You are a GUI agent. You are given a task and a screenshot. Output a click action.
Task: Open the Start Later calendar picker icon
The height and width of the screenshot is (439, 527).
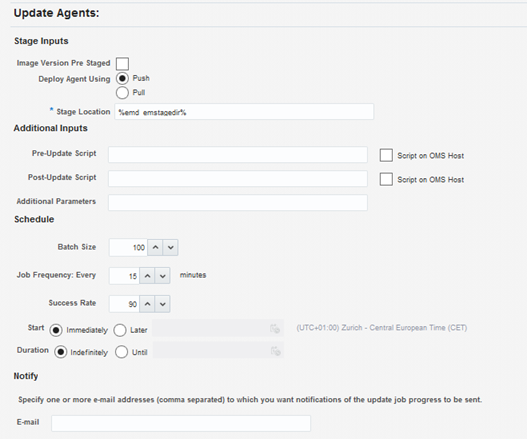pos(275,328)
